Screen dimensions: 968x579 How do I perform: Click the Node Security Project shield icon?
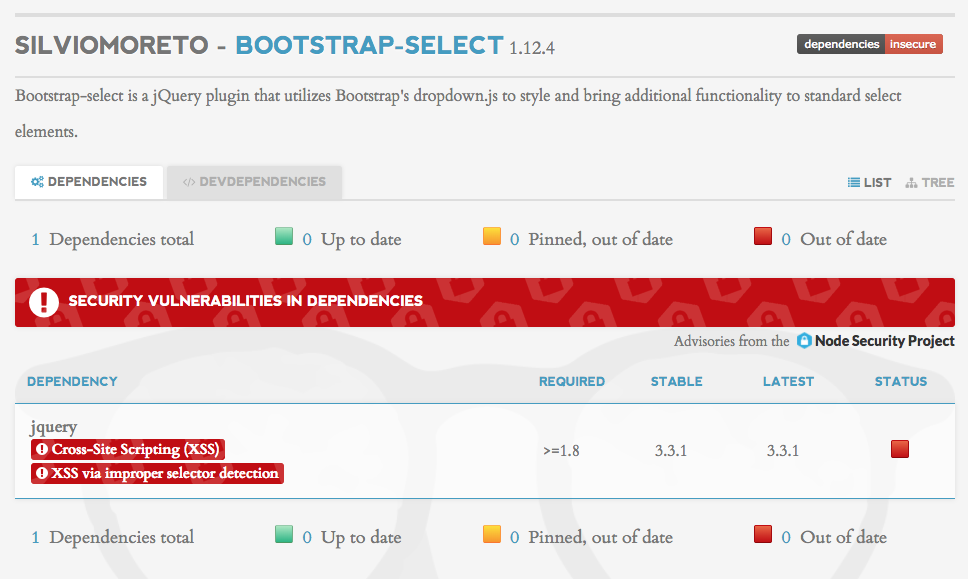click(x=804, y=341)
